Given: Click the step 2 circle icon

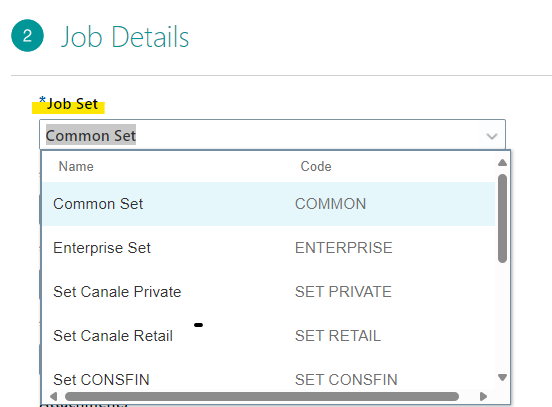Looking at the screenshot, I should pyautogui.click(x=27, y=36).
